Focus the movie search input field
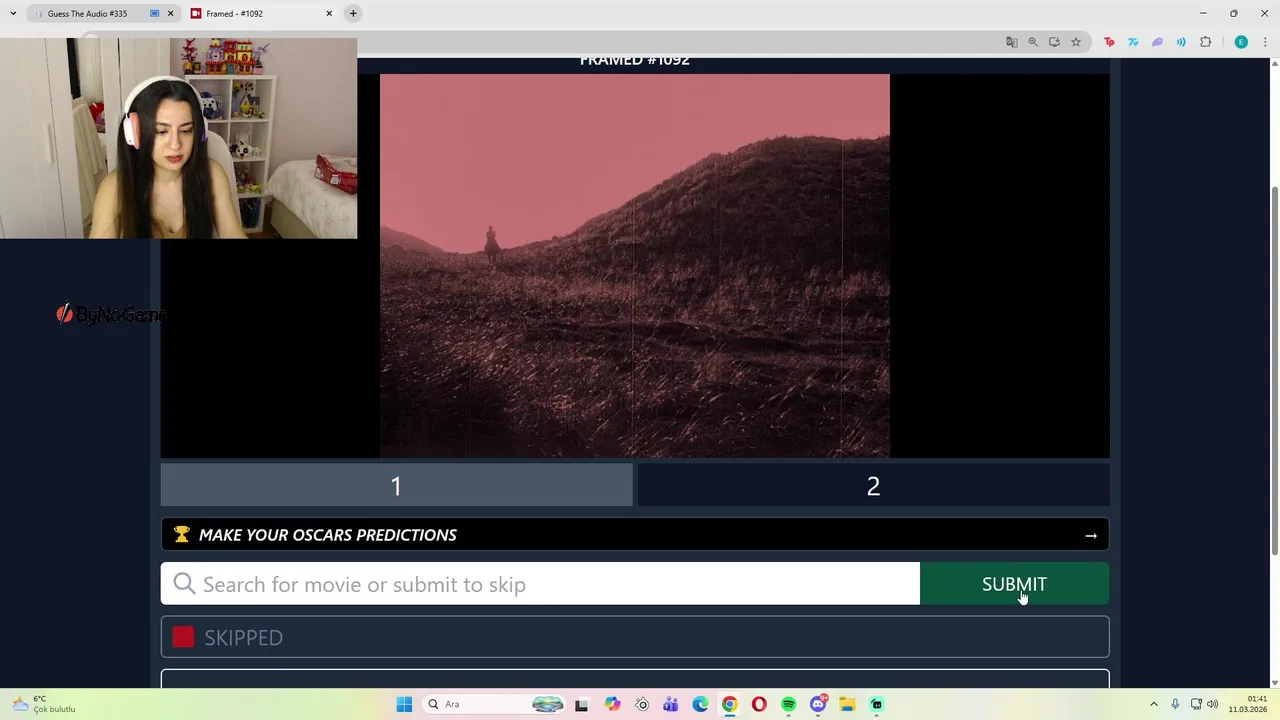This screenshot has width=1280, height=720. pos(540,584)
